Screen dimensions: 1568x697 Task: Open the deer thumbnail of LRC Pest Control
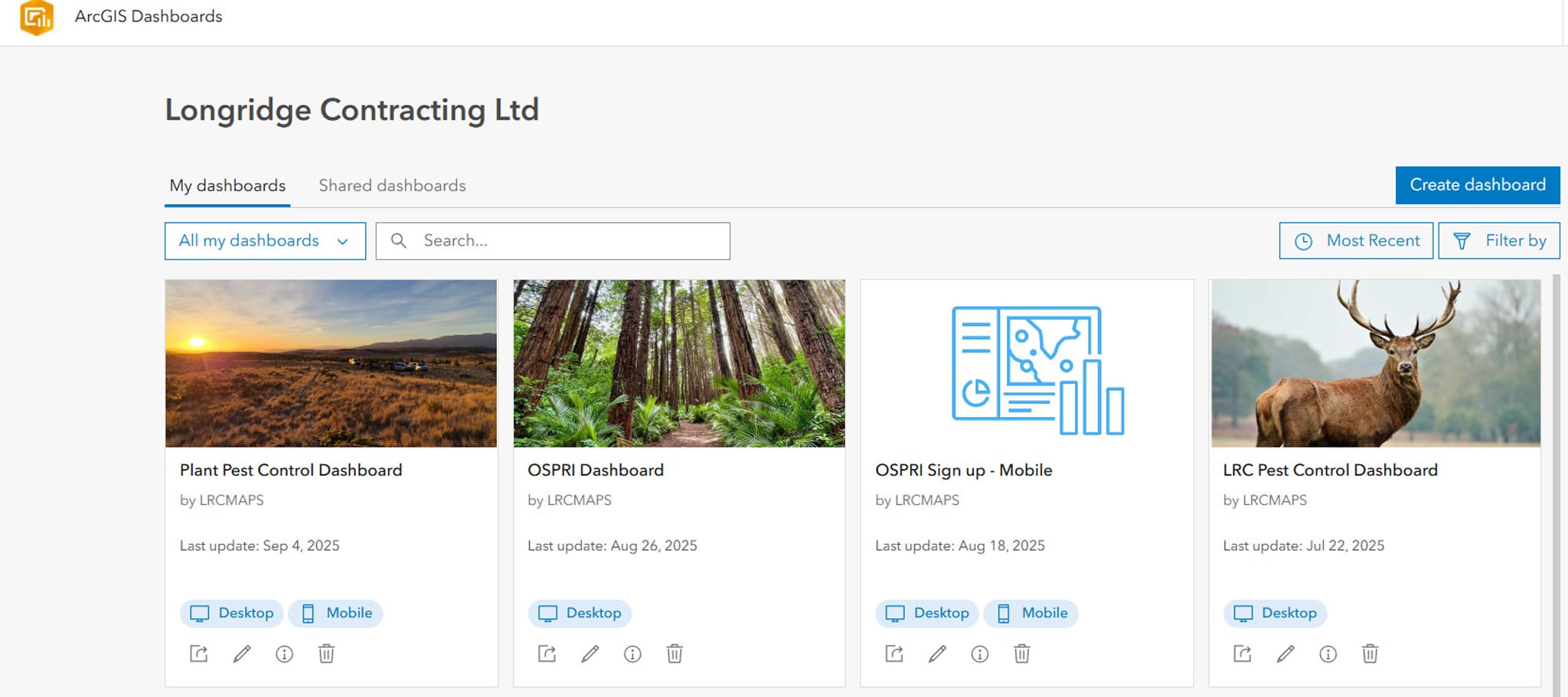point(1376,363)
